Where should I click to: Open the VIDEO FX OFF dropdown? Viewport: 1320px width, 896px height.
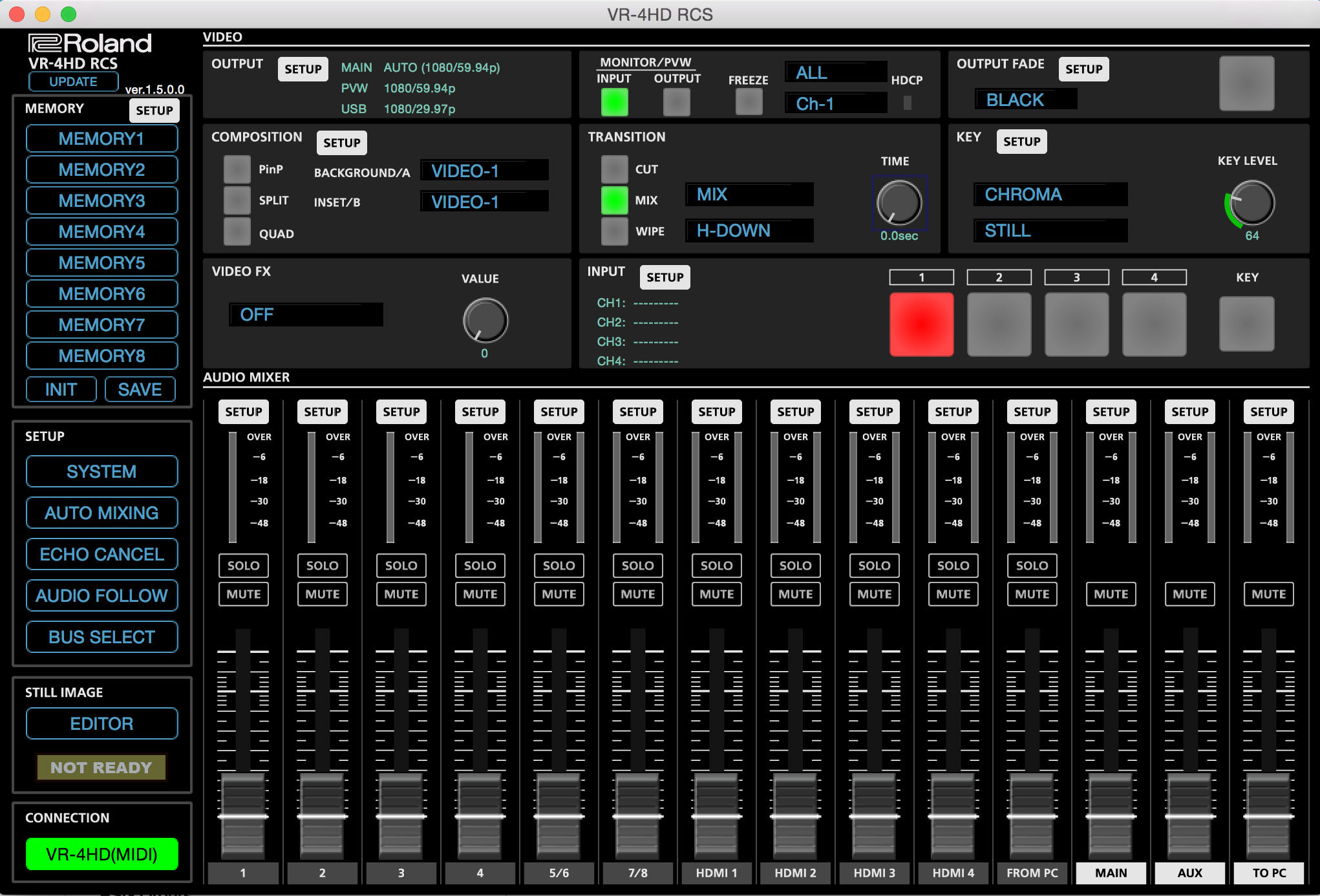tap(306, 314)
